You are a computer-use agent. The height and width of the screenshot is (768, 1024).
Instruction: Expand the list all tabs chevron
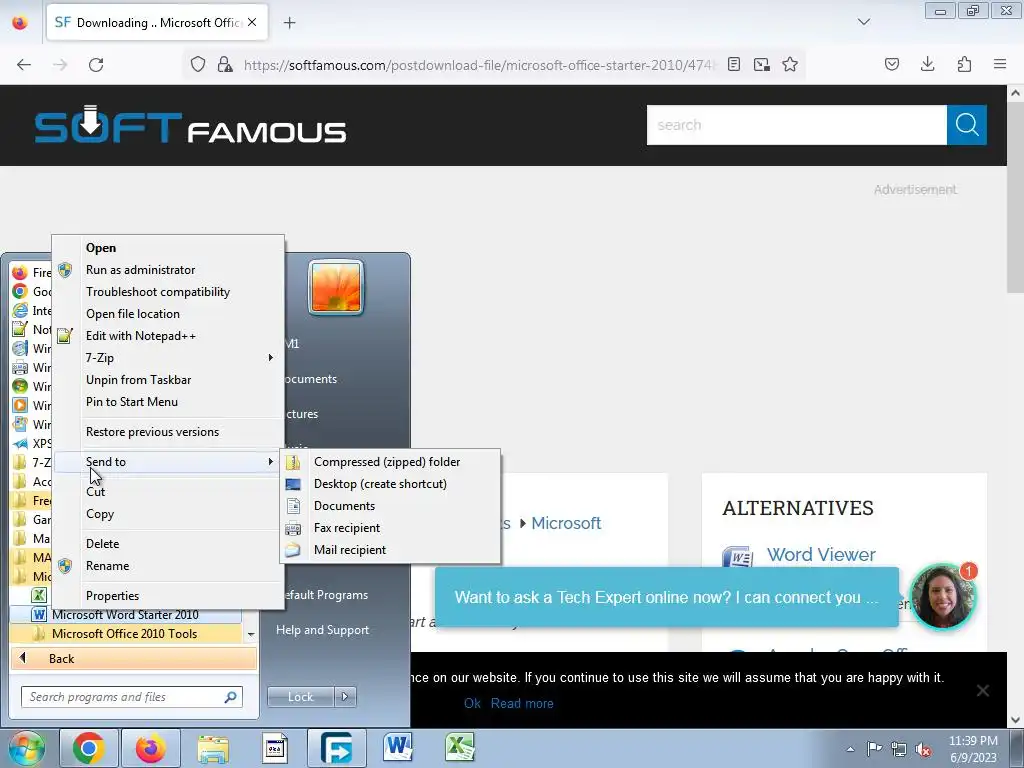pos(864,22)
